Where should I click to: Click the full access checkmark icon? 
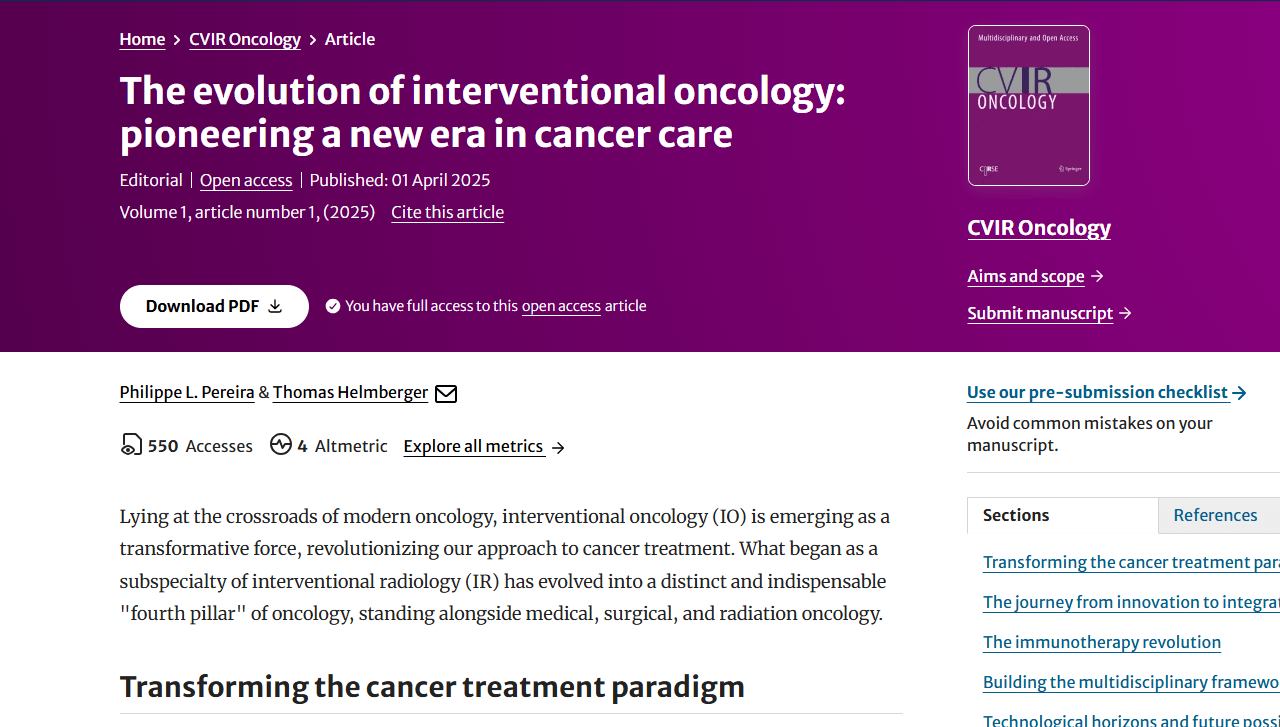click(333, 306)
